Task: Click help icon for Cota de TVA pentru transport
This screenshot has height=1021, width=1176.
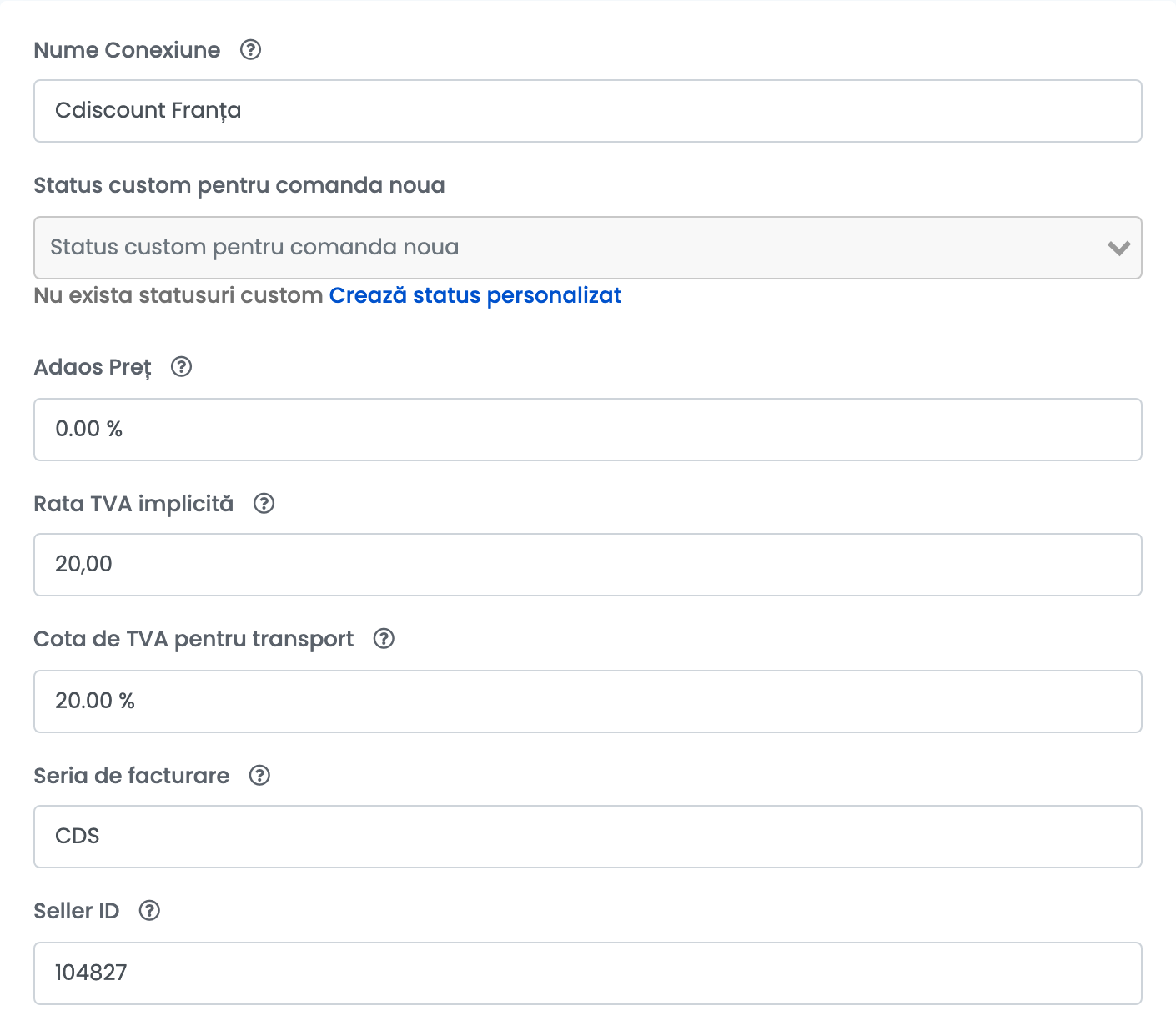Action: coord(384,639)
